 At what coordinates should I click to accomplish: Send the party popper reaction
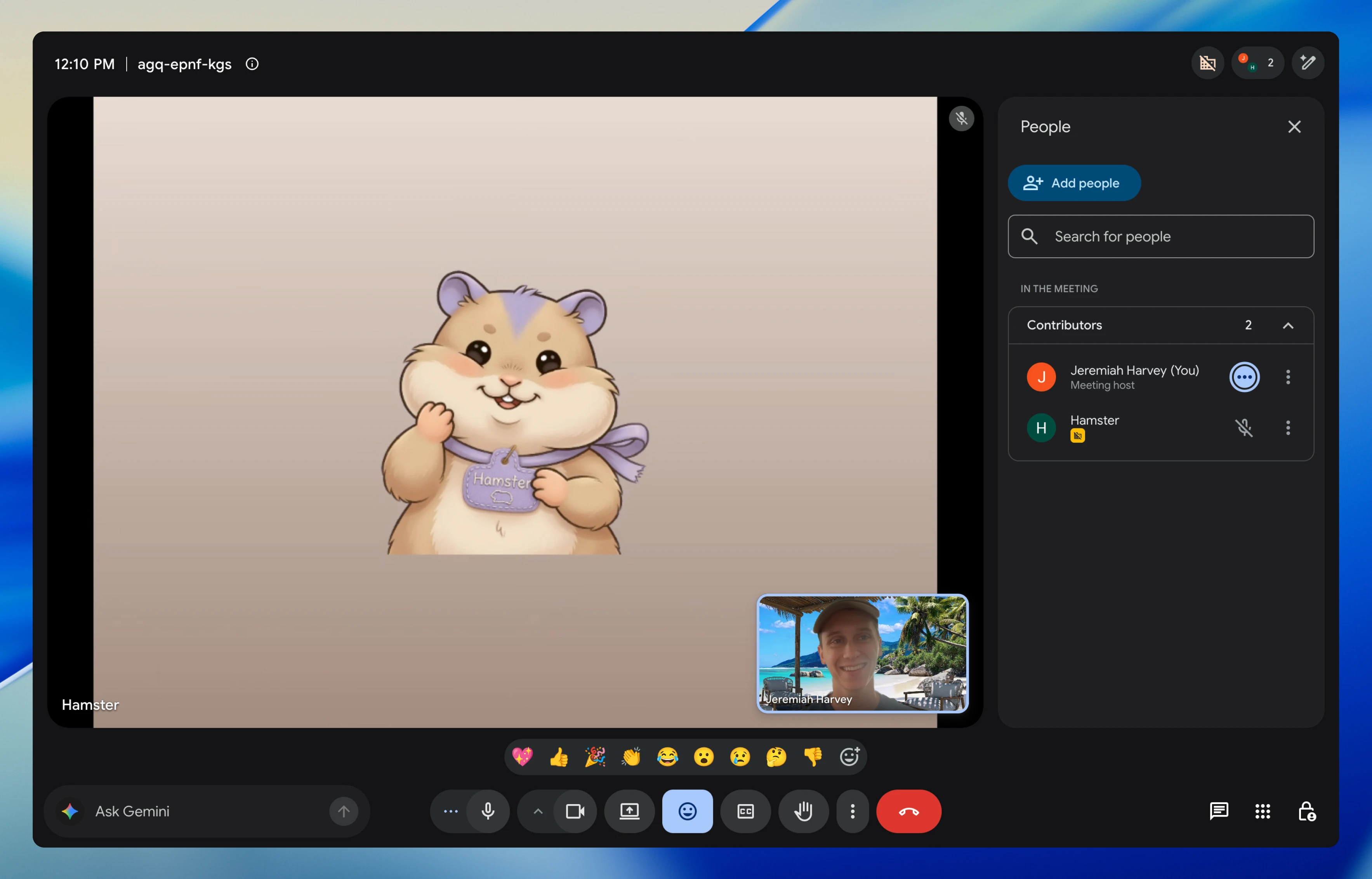click(595, 757)
